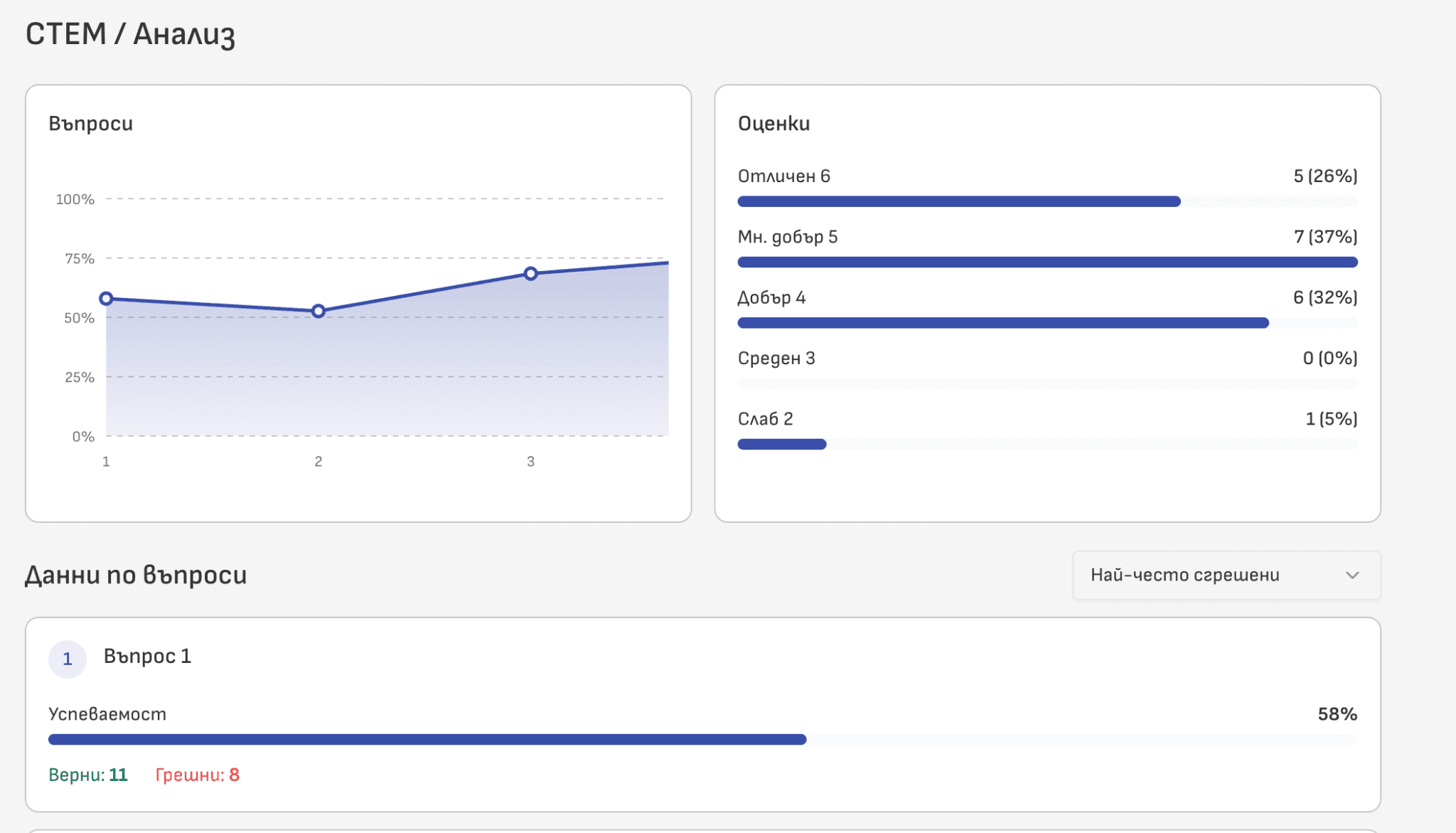Viewport: 1456px width, 833px height.
Task: Click the 'Слаб 2' progress bar
Action: coord(1047,445)
